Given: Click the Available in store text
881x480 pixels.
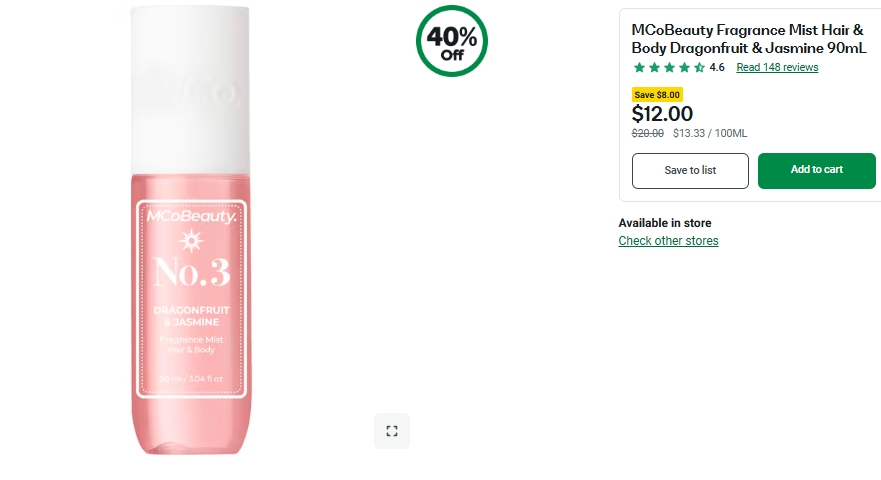Looking at the screenshot, I should tap(665, 223).
